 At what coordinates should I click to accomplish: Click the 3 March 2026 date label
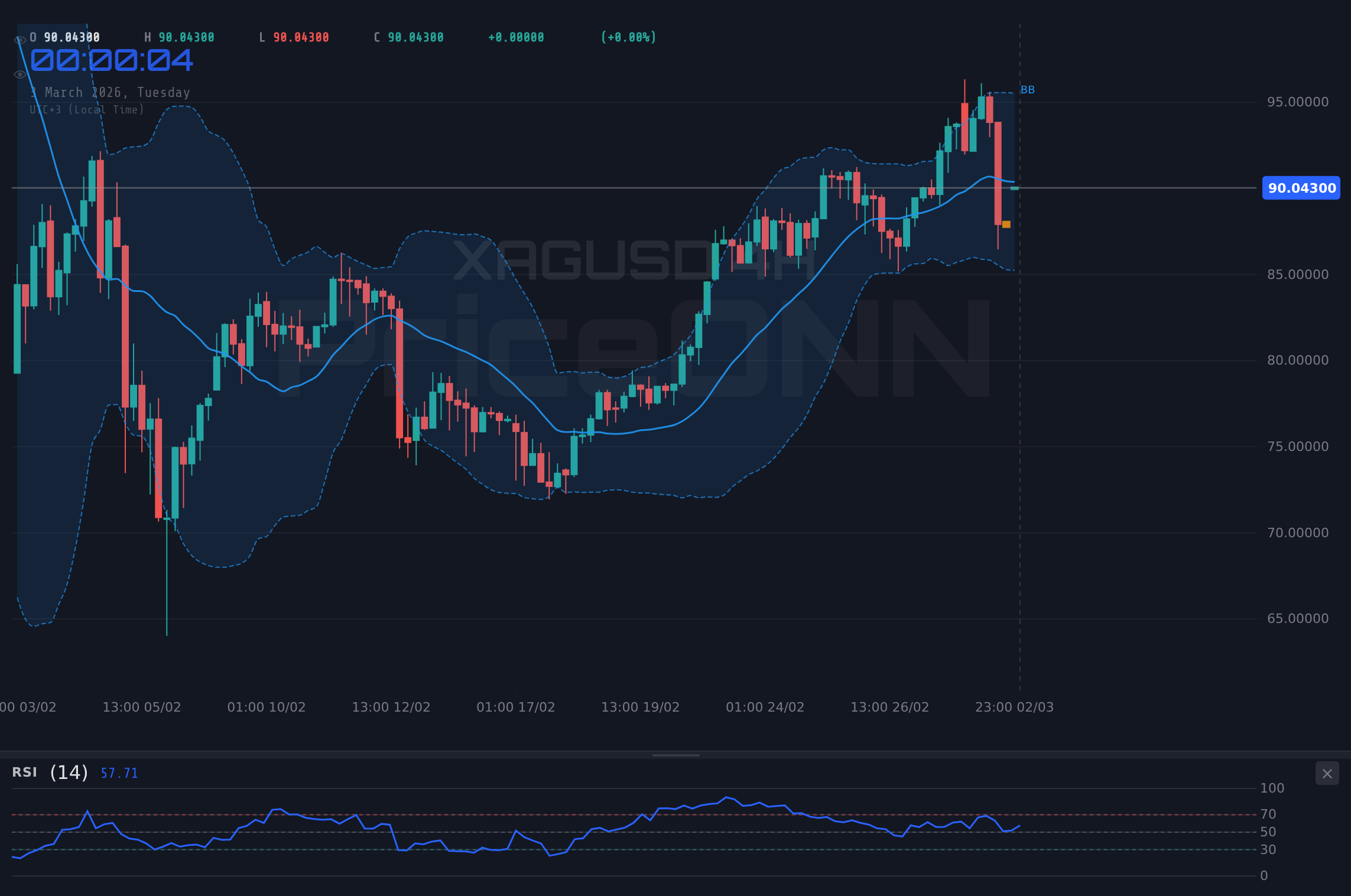(110, 92)
